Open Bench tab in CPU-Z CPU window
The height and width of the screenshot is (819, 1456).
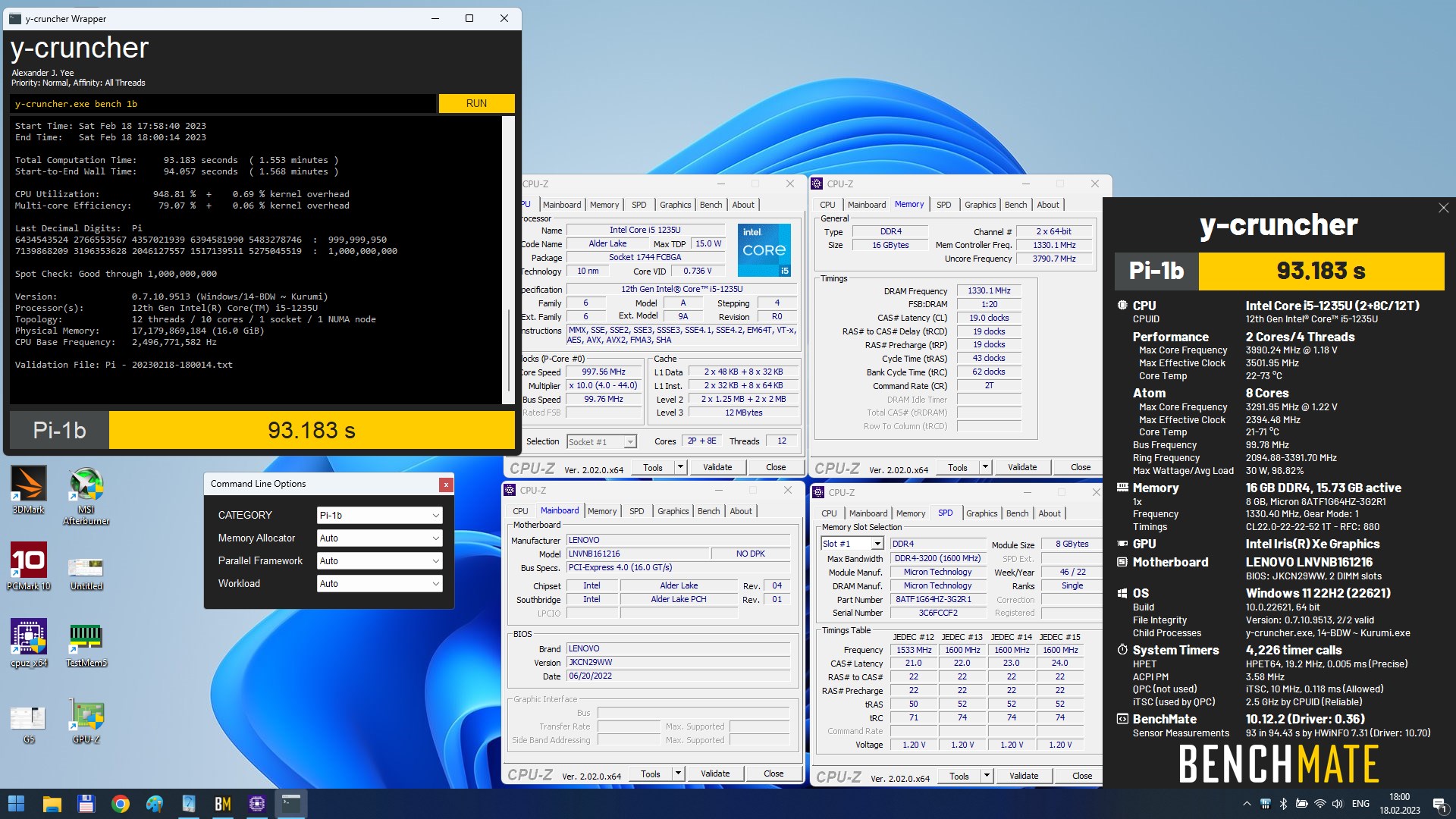711,205
